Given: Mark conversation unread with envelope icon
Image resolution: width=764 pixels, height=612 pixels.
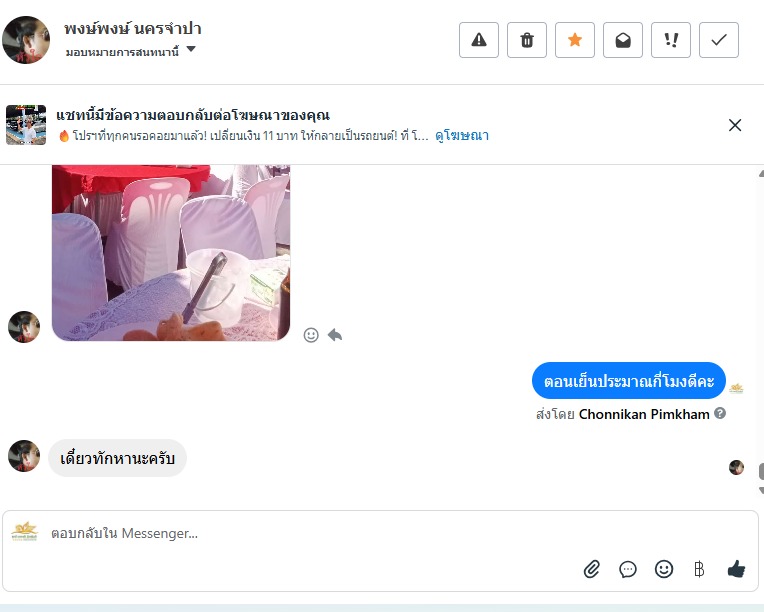Looking at the screenshot, I should click(x=623, y=40).
